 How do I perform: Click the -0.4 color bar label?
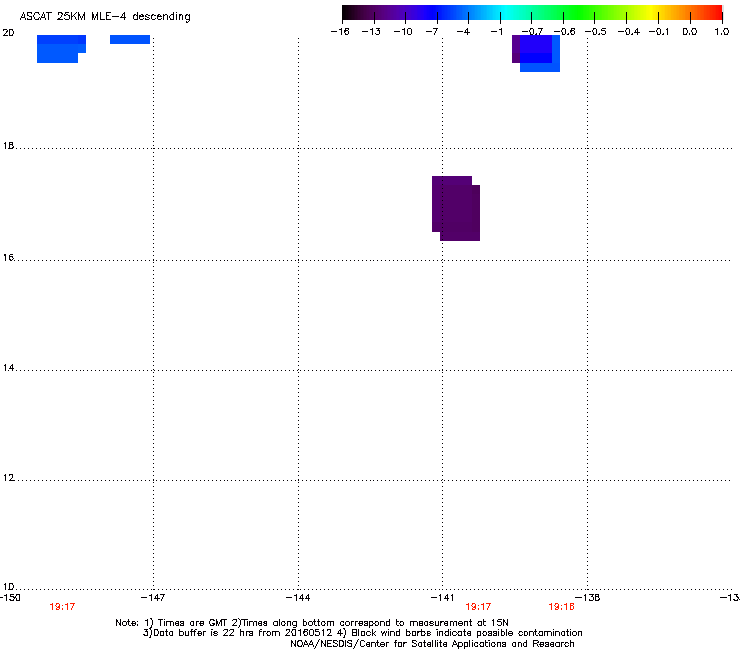coord(629,32)
